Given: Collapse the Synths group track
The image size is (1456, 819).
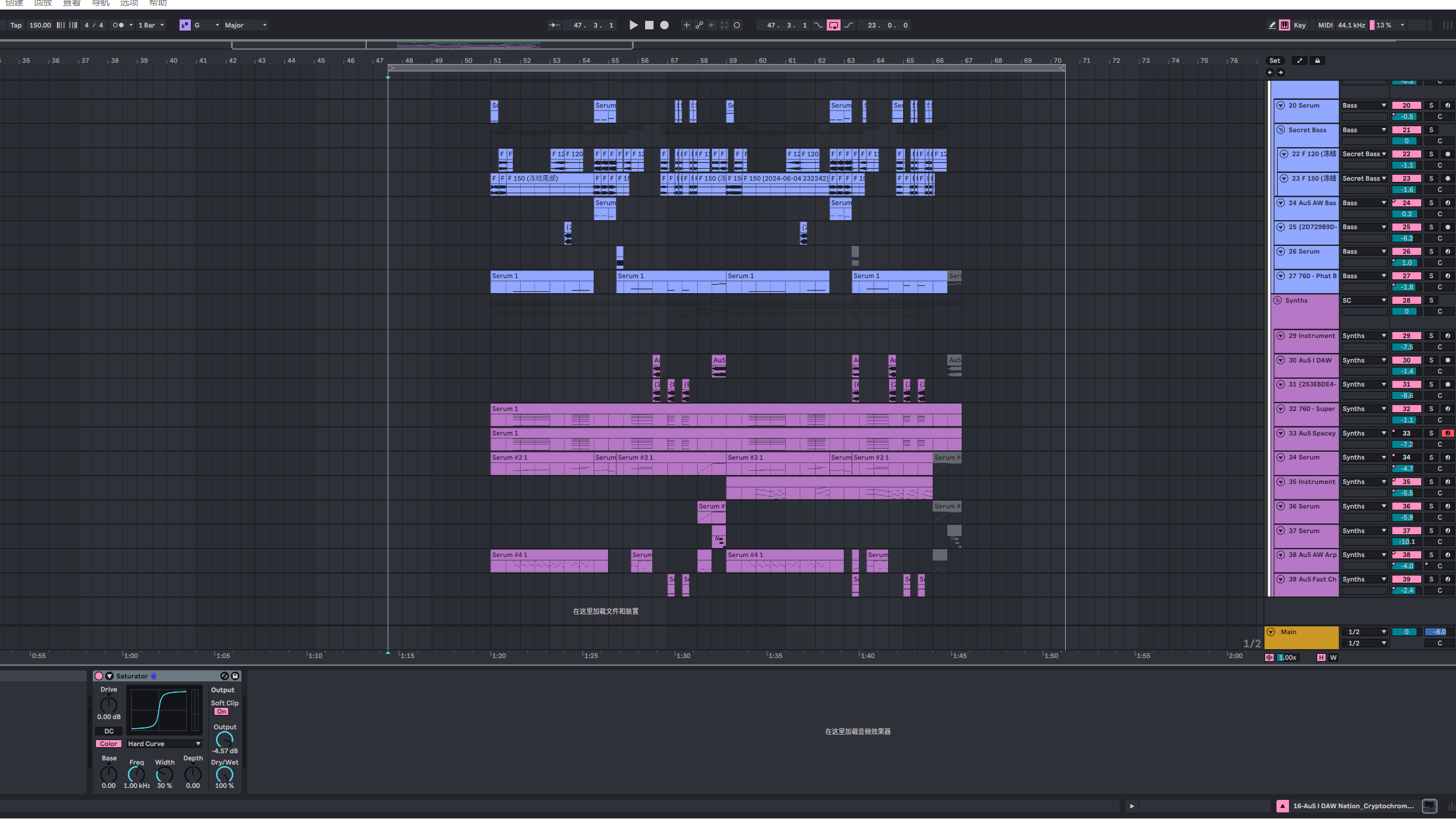Looking at the screenshot, I should coord(1278,300).
